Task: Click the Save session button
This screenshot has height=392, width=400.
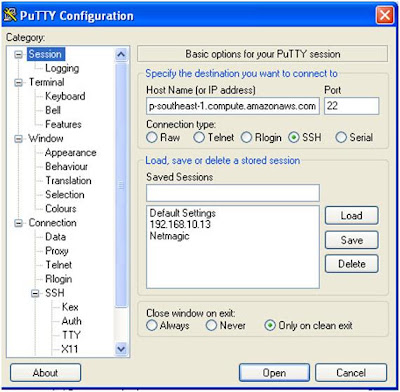Action: [x=352, y=240]
